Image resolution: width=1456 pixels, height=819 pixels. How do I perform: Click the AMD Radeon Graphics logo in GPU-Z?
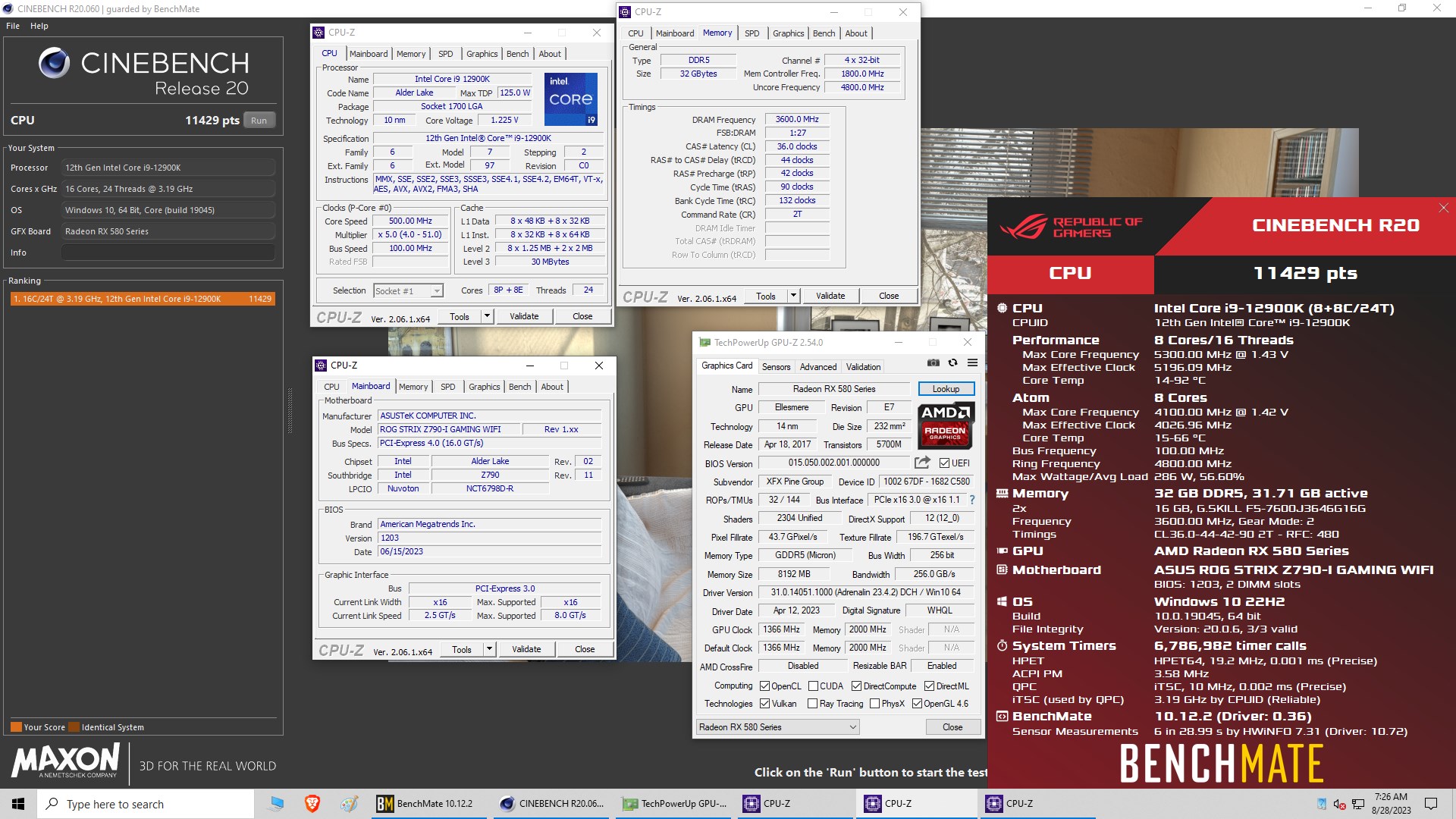945,425
